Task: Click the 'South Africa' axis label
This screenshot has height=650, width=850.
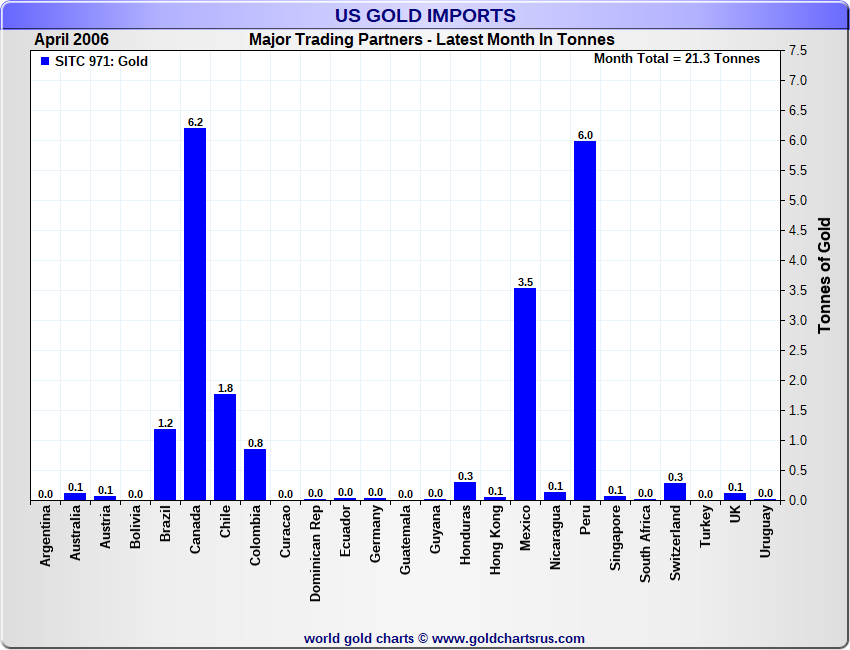Action: 645,544
